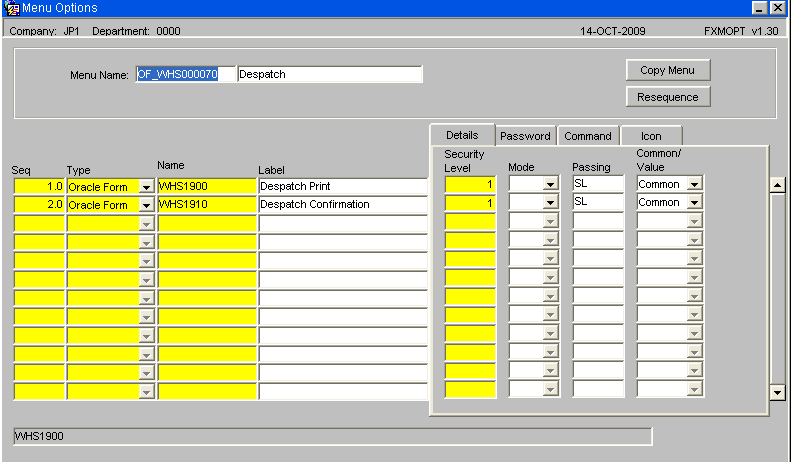The image size is (791, 462).
Task: Click the scroll up arrow of the list
Action: 777,185
